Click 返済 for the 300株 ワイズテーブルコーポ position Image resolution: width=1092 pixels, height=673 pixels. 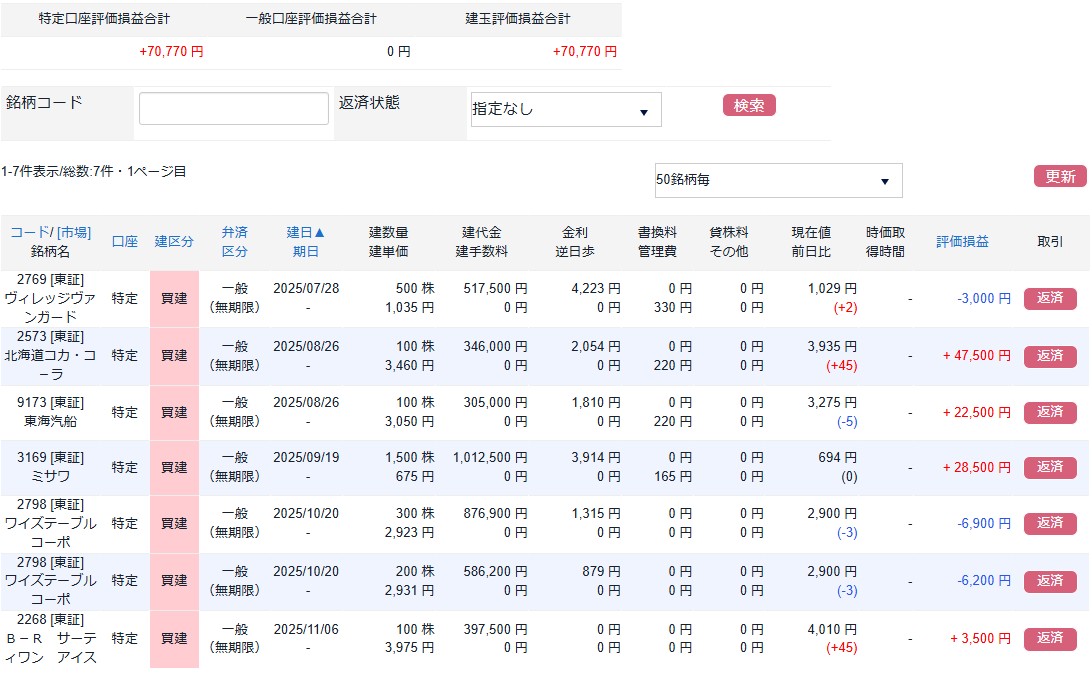(1050, 523)
